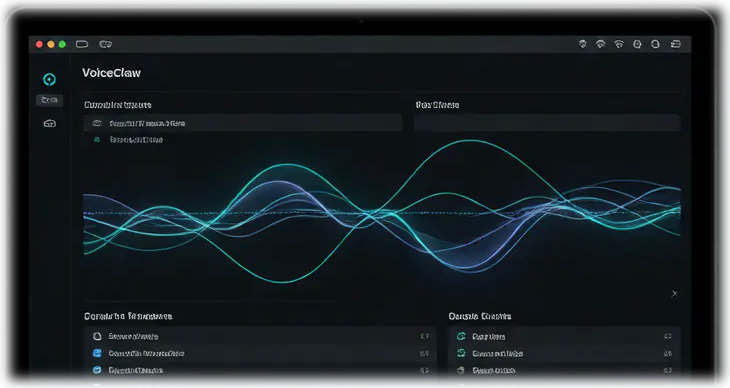730x388 pixels.
Task: Click the Wi-Fi icon next to the globe
Action: 601,44
